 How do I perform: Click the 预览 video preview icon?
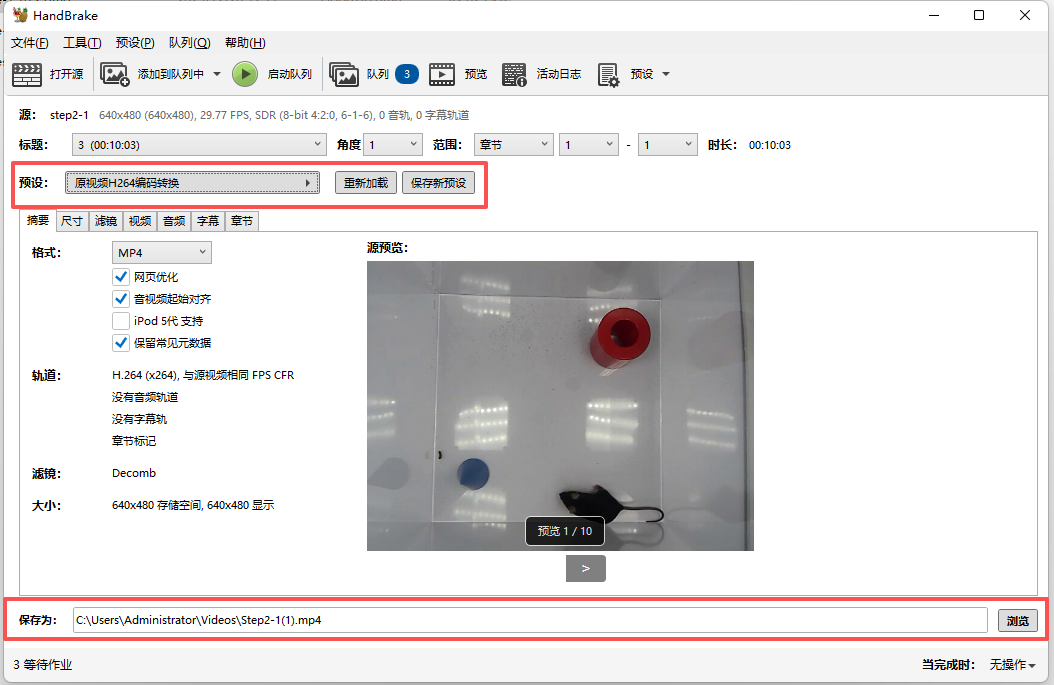click(442, 74)
